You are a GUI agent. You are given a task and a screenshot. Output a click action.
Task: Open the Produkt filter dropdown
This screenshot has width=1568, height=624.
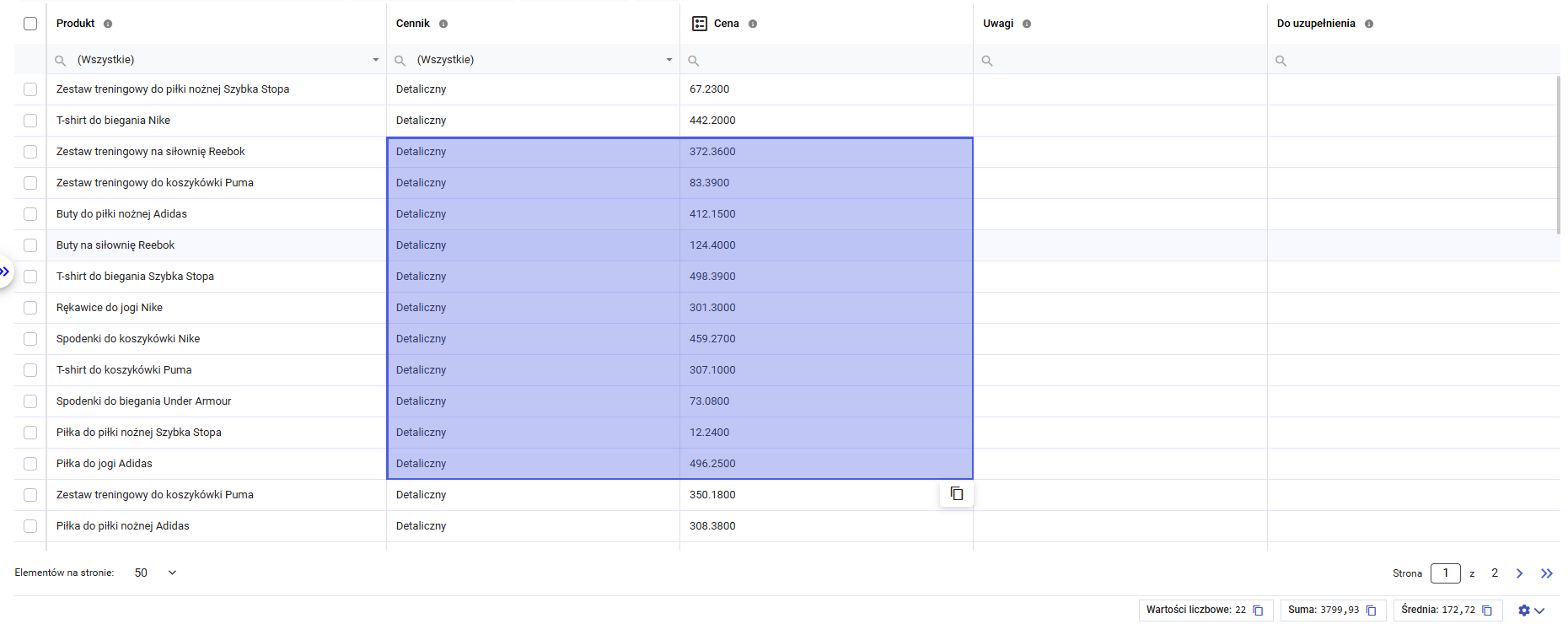(375, 60)
